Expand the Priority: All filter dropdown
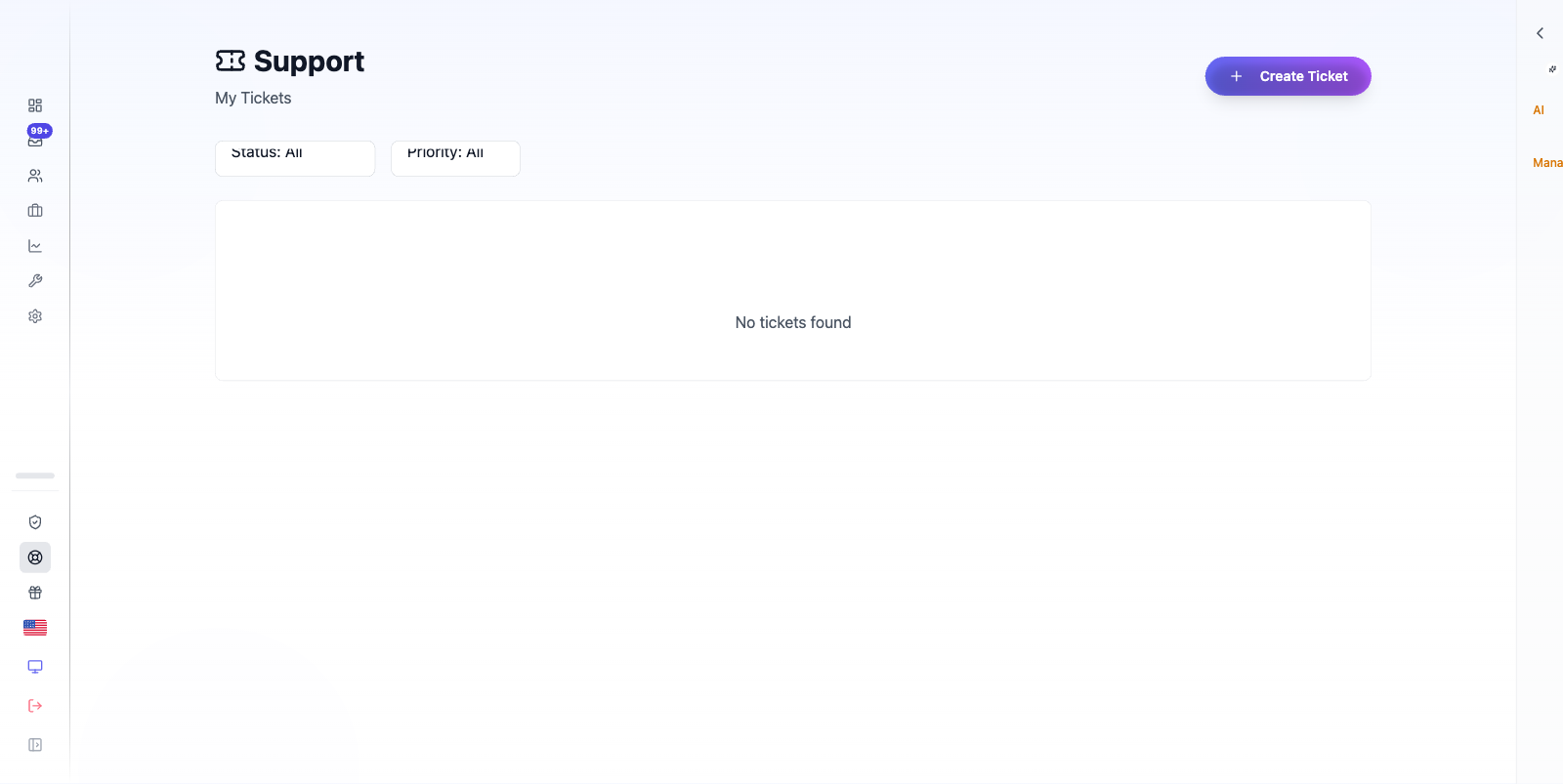The width and height of the screenshot is (1563, 784). coord(455,158)
